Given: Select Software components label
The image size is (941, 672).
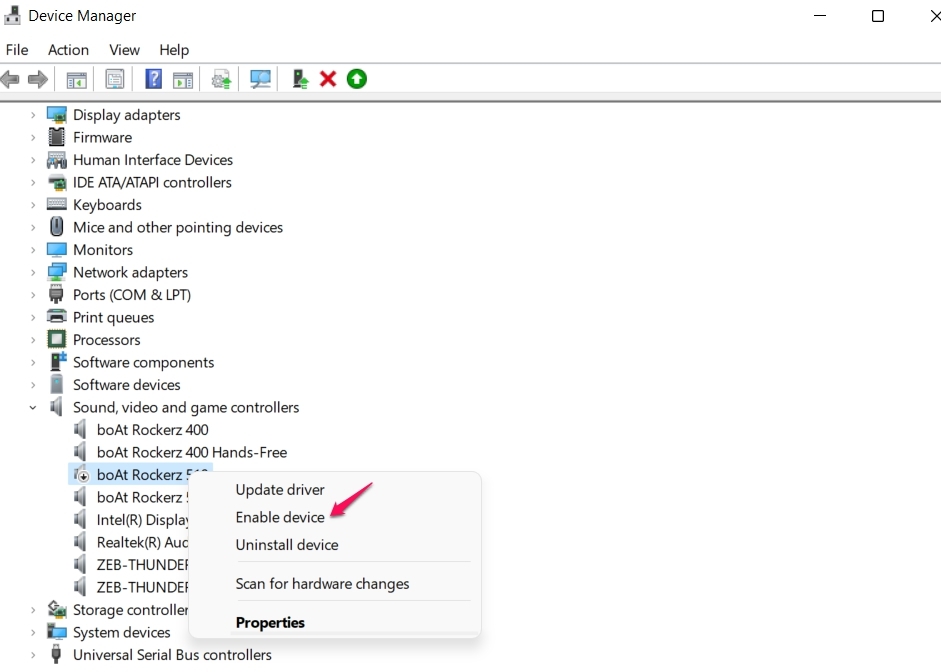Looking at the screenshot, I should 143,362.
